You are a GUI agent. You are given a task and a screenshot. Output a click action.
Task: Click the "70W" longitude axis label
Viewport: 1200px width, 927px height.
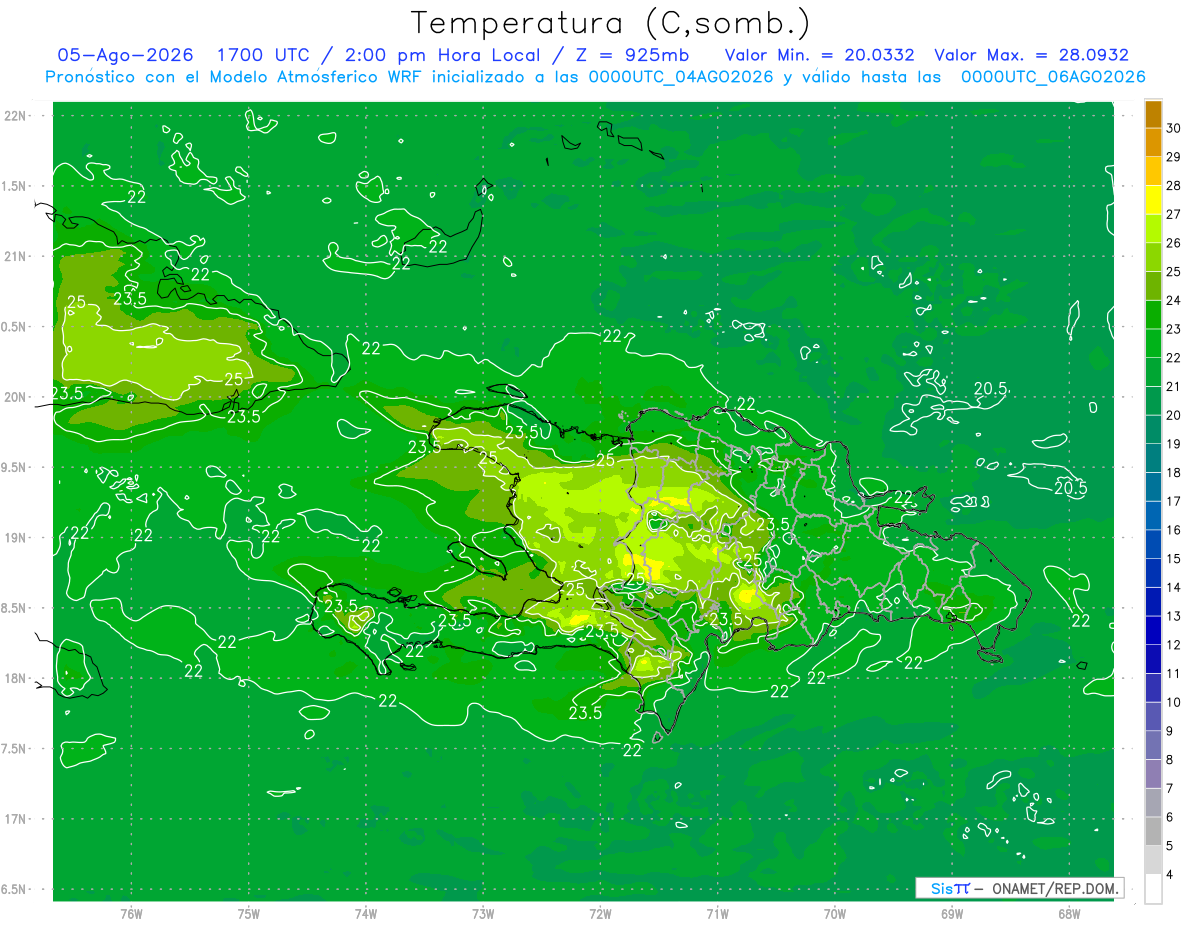835,914
